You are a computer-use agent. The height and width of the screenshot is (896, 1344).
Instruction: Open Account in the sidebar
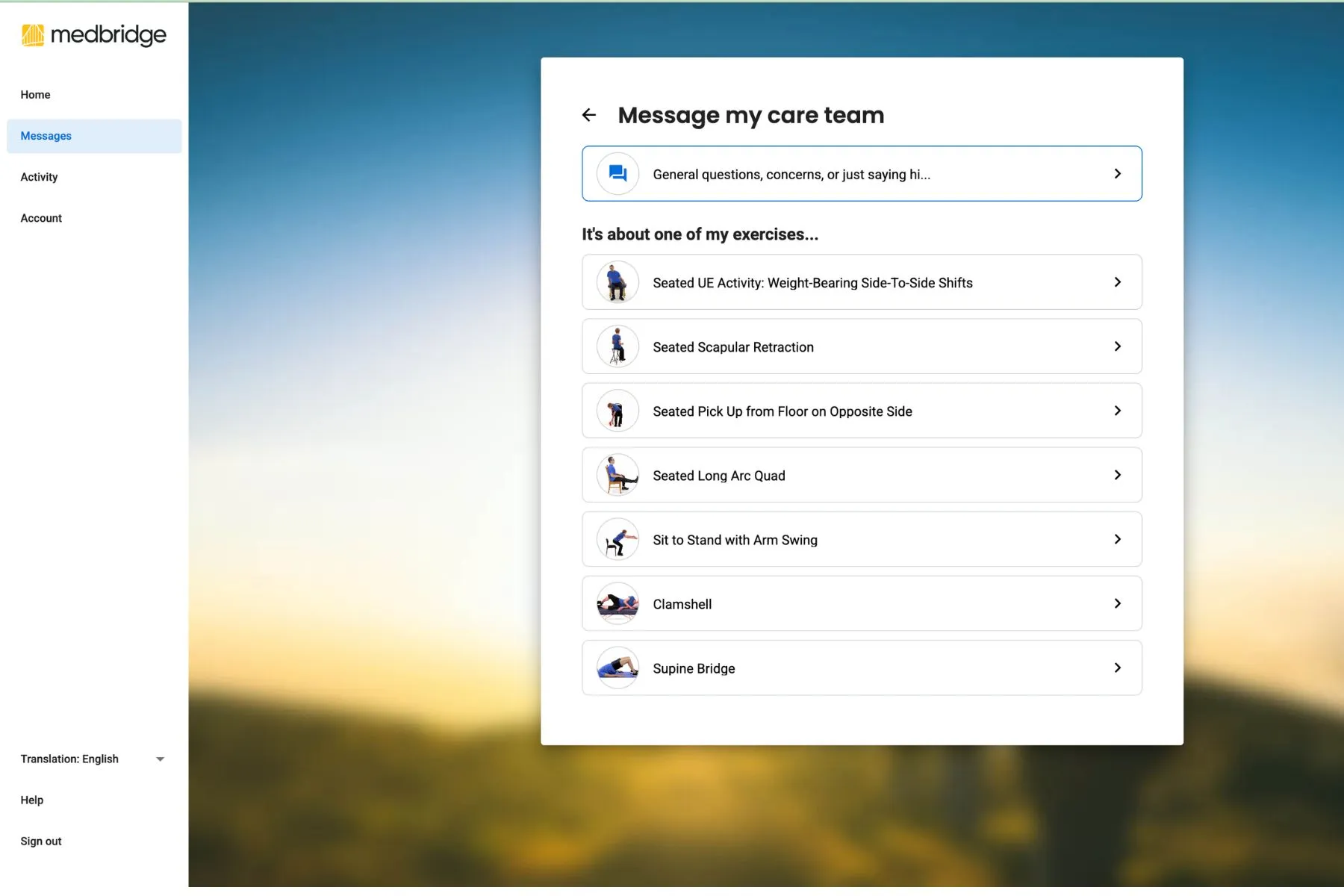pyautogui.click(x=41, y=218)
